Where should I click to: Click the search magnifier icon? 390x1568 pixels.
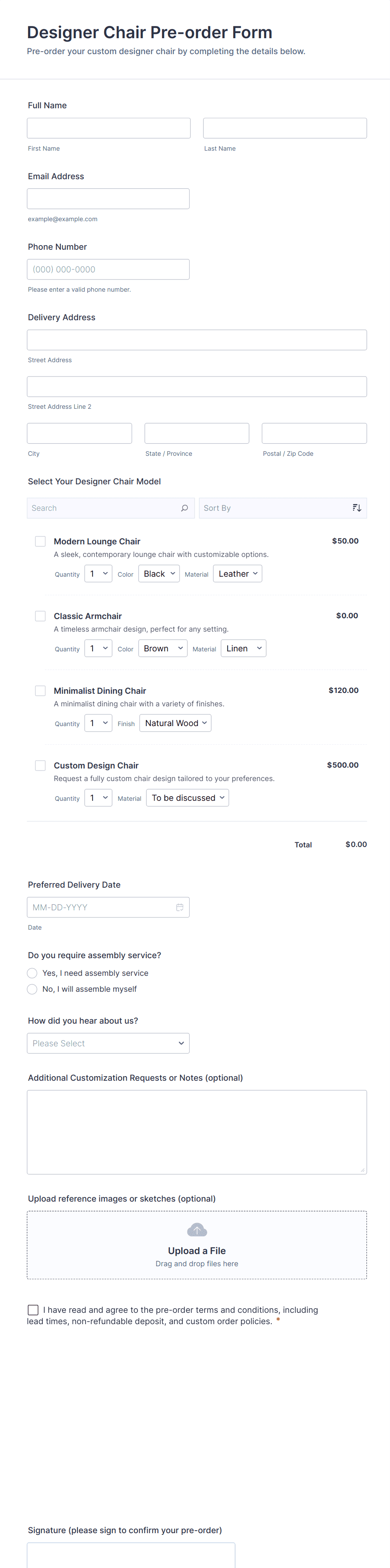pos(185,508)
